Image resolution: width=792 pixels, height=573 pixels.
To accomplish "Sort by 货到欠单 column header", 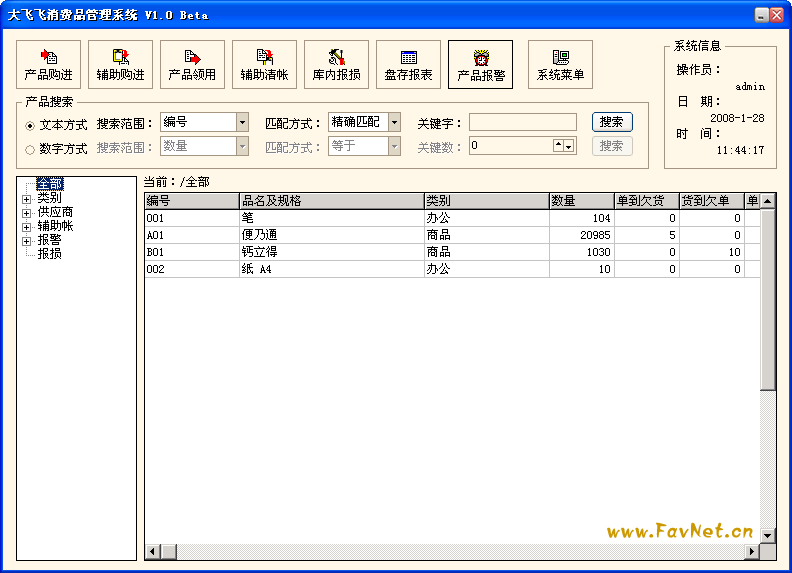I will [712, 201].
